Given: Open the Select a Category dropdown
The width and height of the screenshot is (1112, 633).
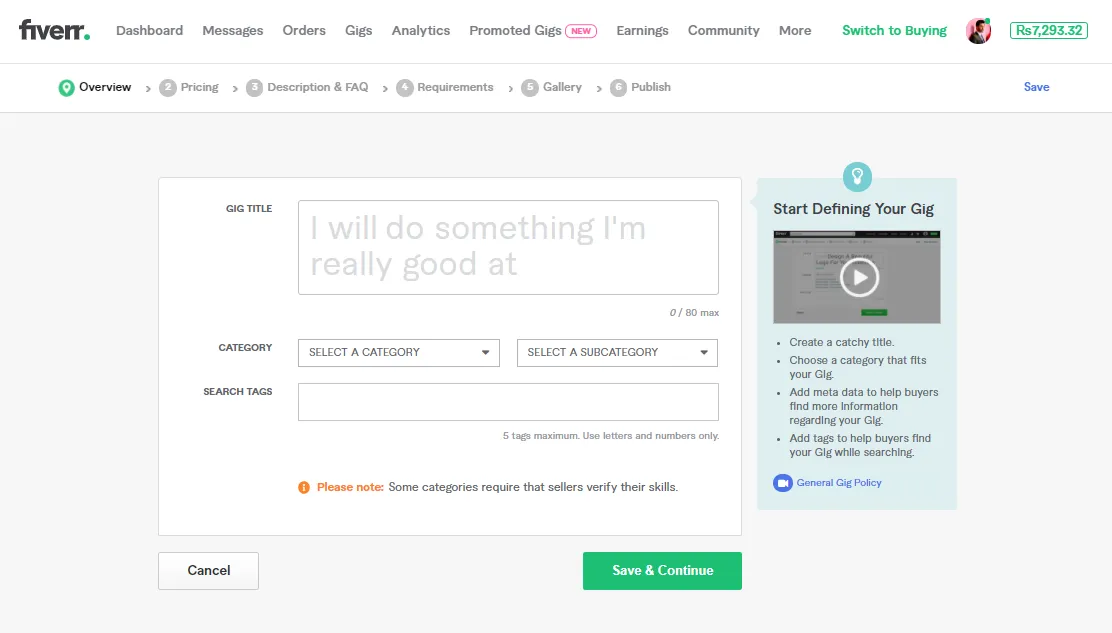Looking at the screenshot, I should pyautogui.click(x=399, y=352).
